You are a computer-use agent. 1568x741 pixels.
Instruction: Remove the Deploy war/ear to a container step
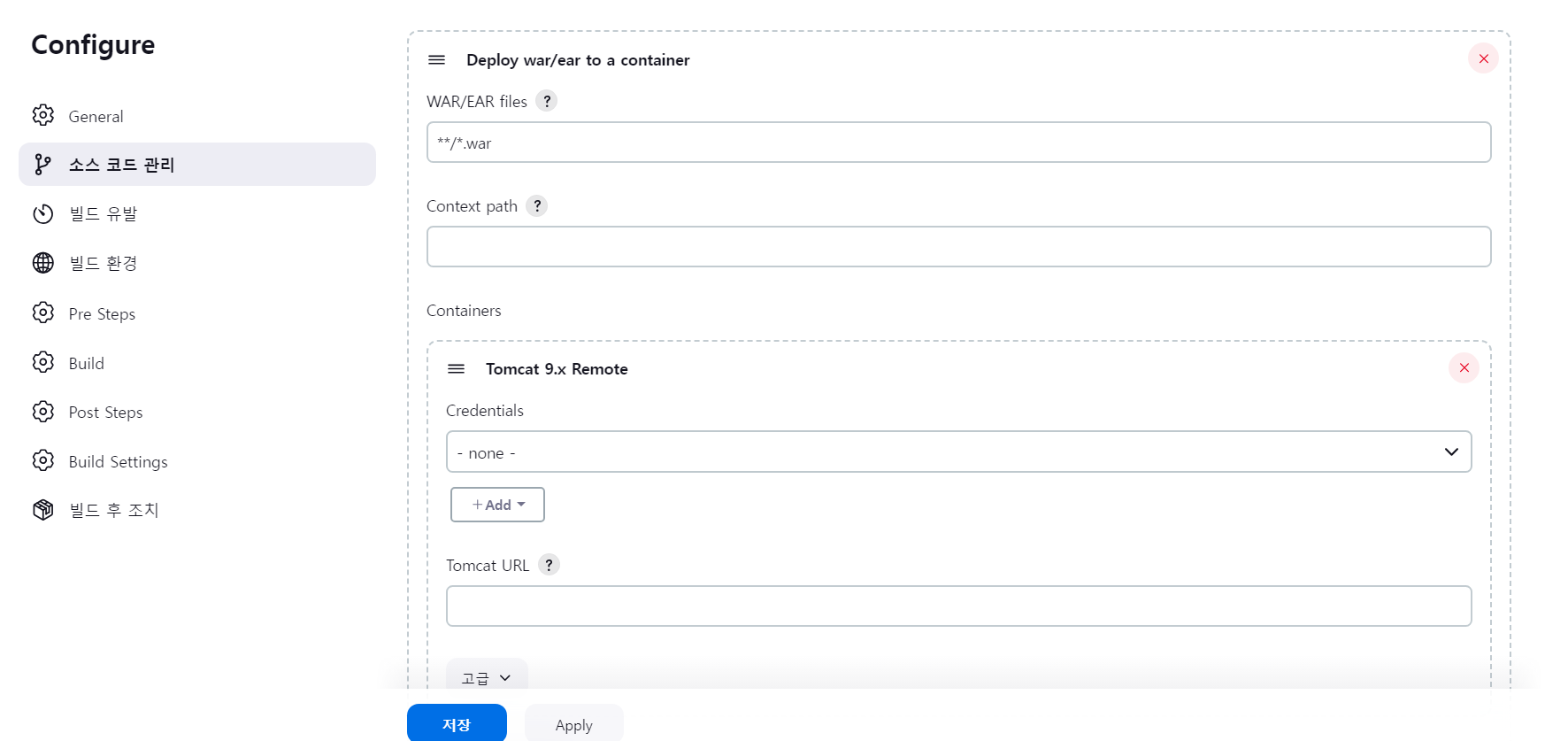pos(1483,58)
